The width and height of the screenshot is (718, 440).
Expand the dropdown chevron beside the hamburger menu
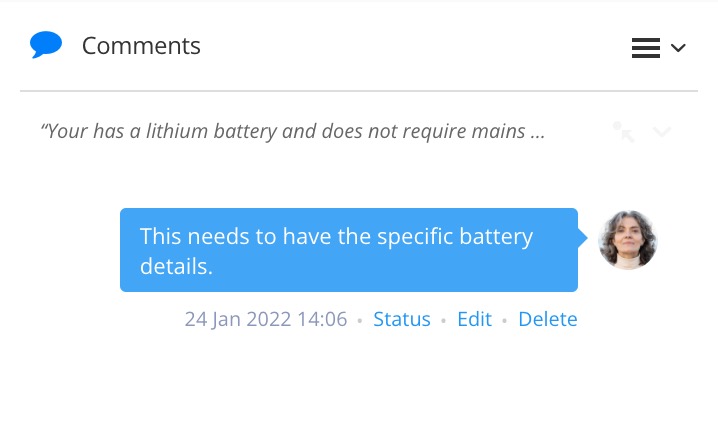678,48
